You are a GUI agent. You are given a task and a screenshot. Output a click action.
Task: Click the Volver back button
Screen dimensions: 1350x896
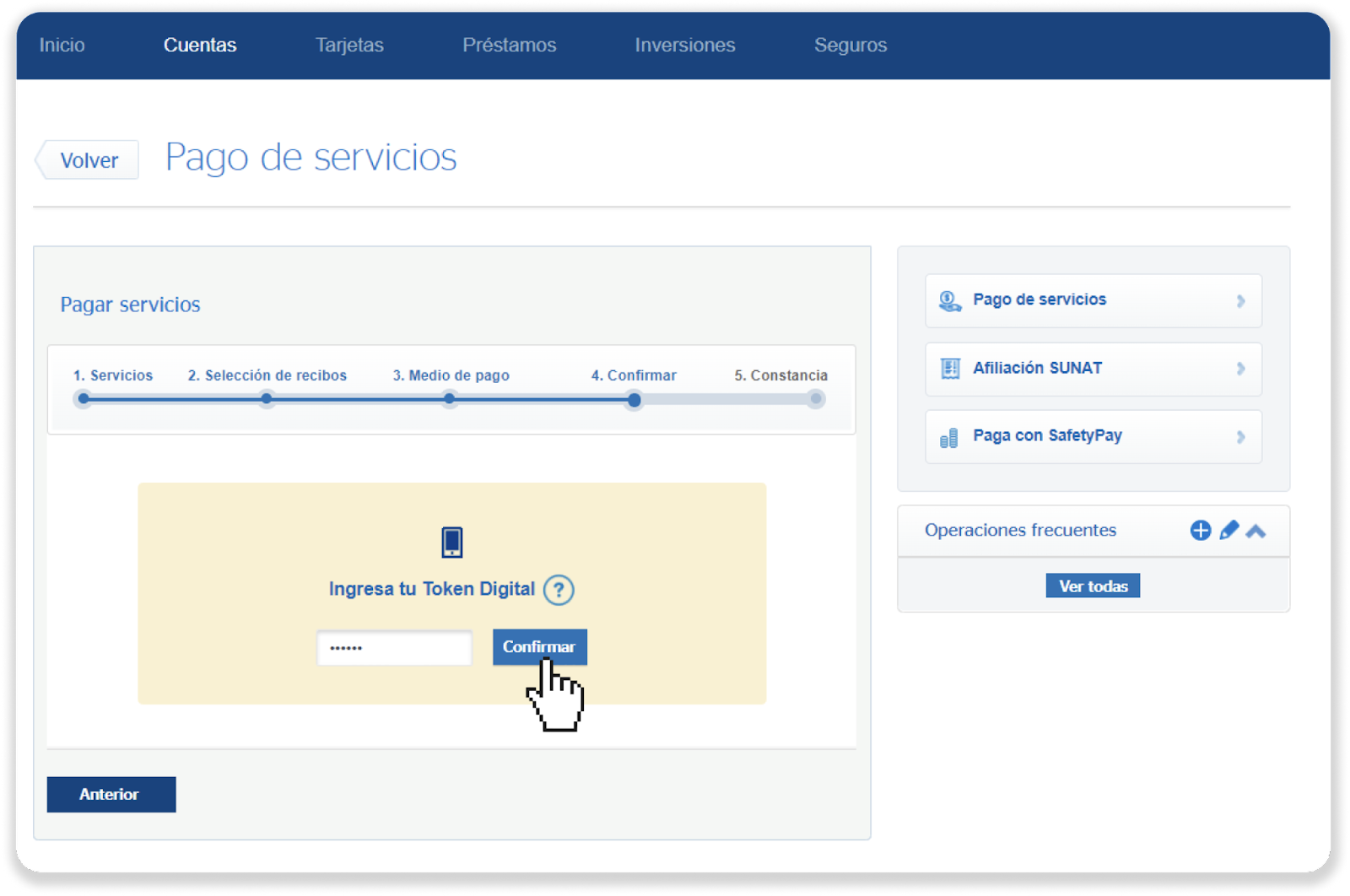[x=89, y=160]
